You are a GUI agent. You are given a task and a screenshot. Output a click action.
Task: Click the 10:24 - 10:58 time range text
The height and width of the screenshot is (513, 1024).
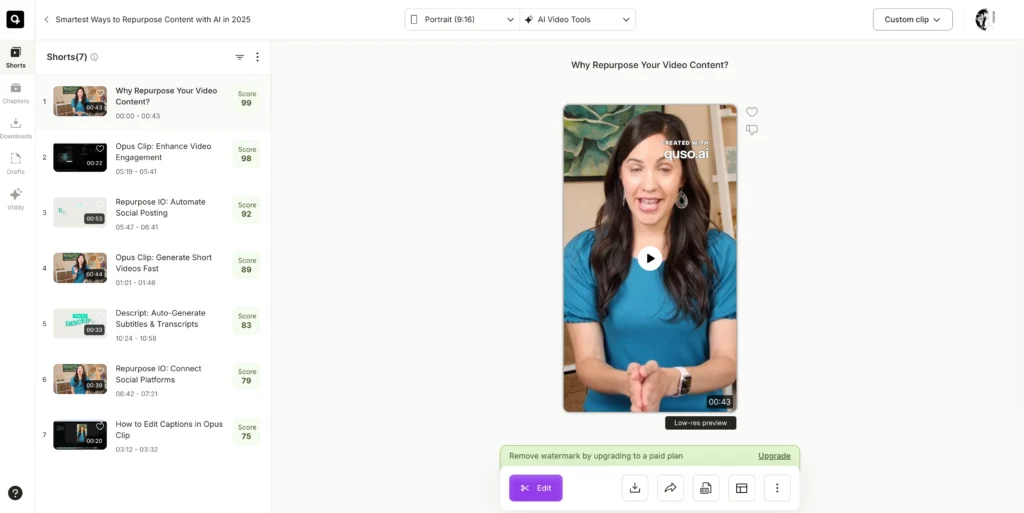136,338
